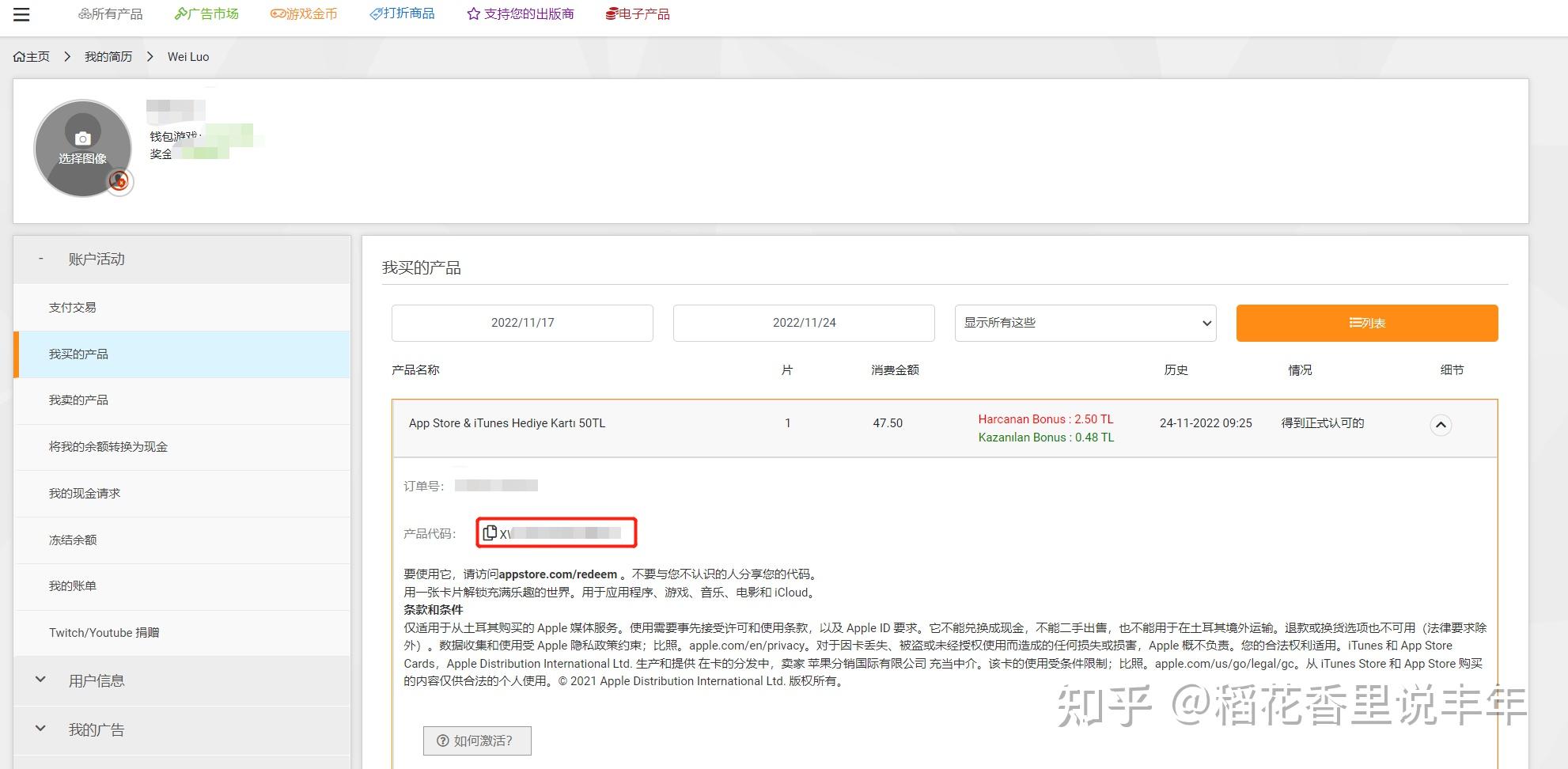This screenshot has height=769, width=1568.
Task: Click the 产品名称 column header
Action: coord(415,370)
